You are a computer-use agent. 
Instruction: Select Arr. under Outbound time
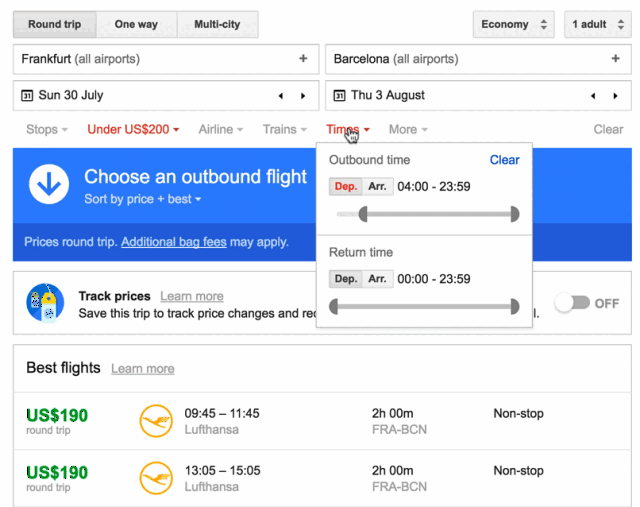pos(378,187)
